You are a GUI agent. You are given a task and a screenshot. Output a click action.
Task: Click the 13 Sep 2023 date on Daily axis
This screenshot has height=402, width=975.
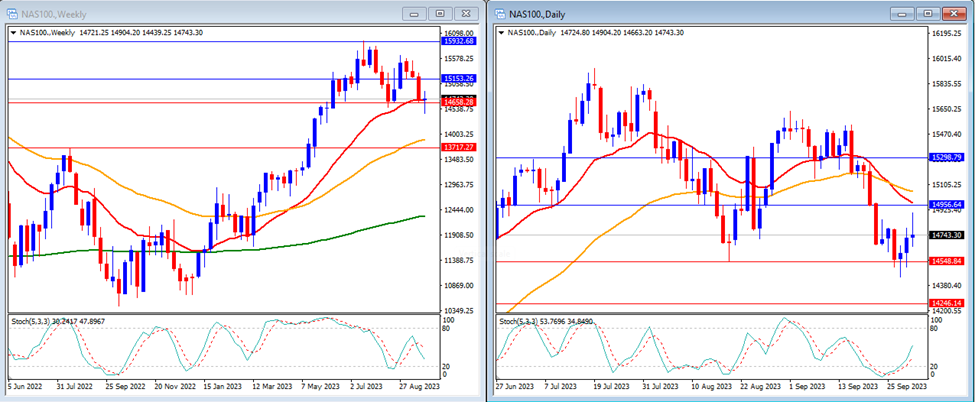[x=860, y=386]
